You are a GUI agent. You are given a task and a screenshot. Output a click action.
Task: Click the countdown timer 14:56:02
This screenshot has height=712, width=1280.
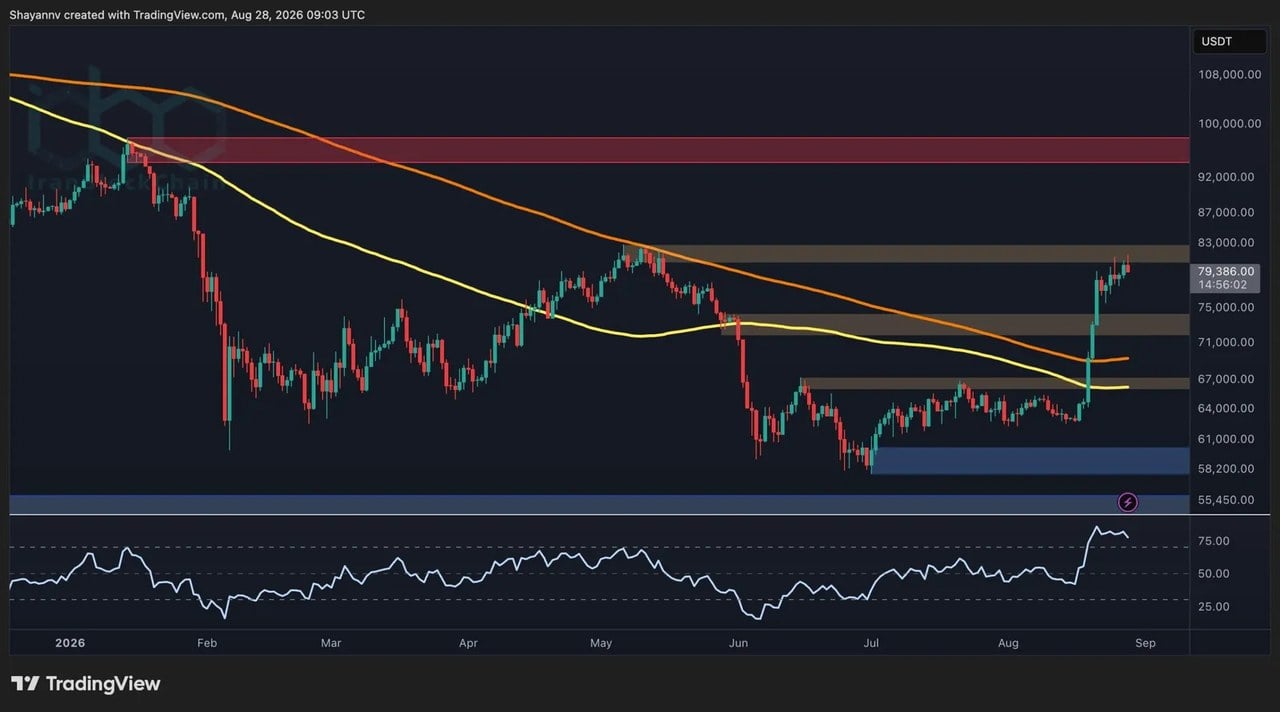tap(1223, 285)
